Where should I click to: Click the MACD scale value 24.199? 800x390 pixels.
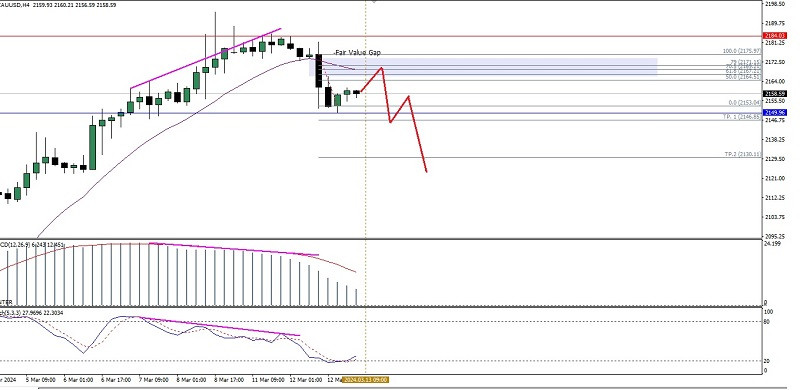coord(772,243)
